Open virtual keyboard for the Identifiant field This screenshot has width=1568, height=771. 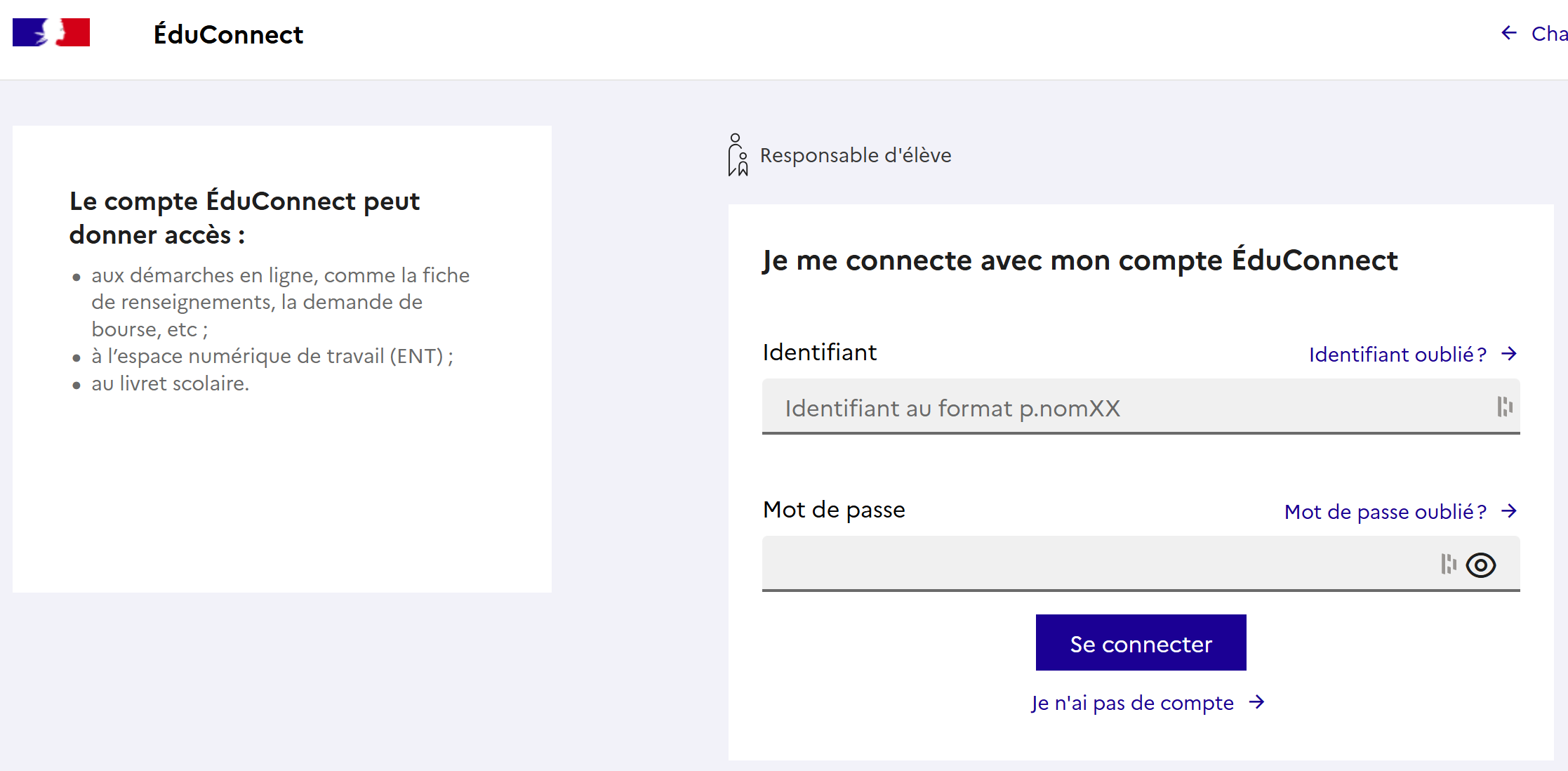(x=1503, y=407)
